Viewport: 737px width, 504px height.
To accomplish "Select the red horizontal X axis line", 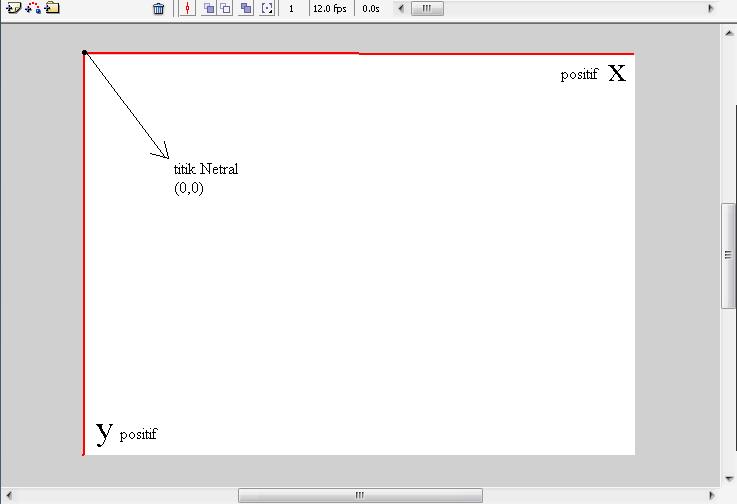I will tap(360, 54).
